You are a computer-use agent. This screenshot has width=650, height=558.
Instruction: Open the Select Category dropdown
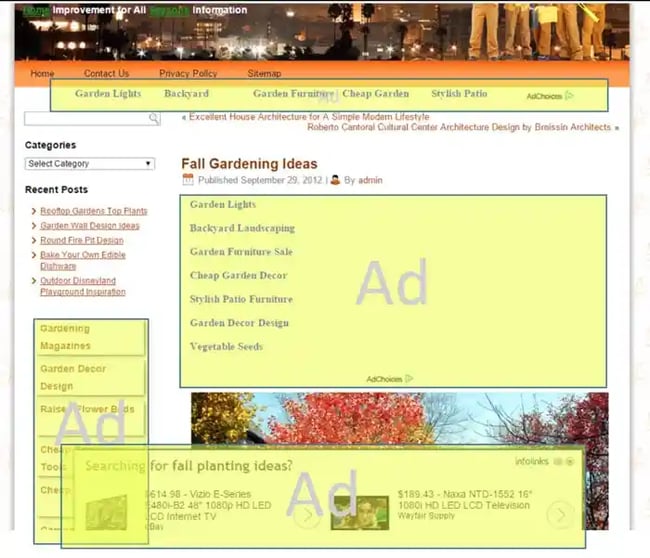[90, 164]
